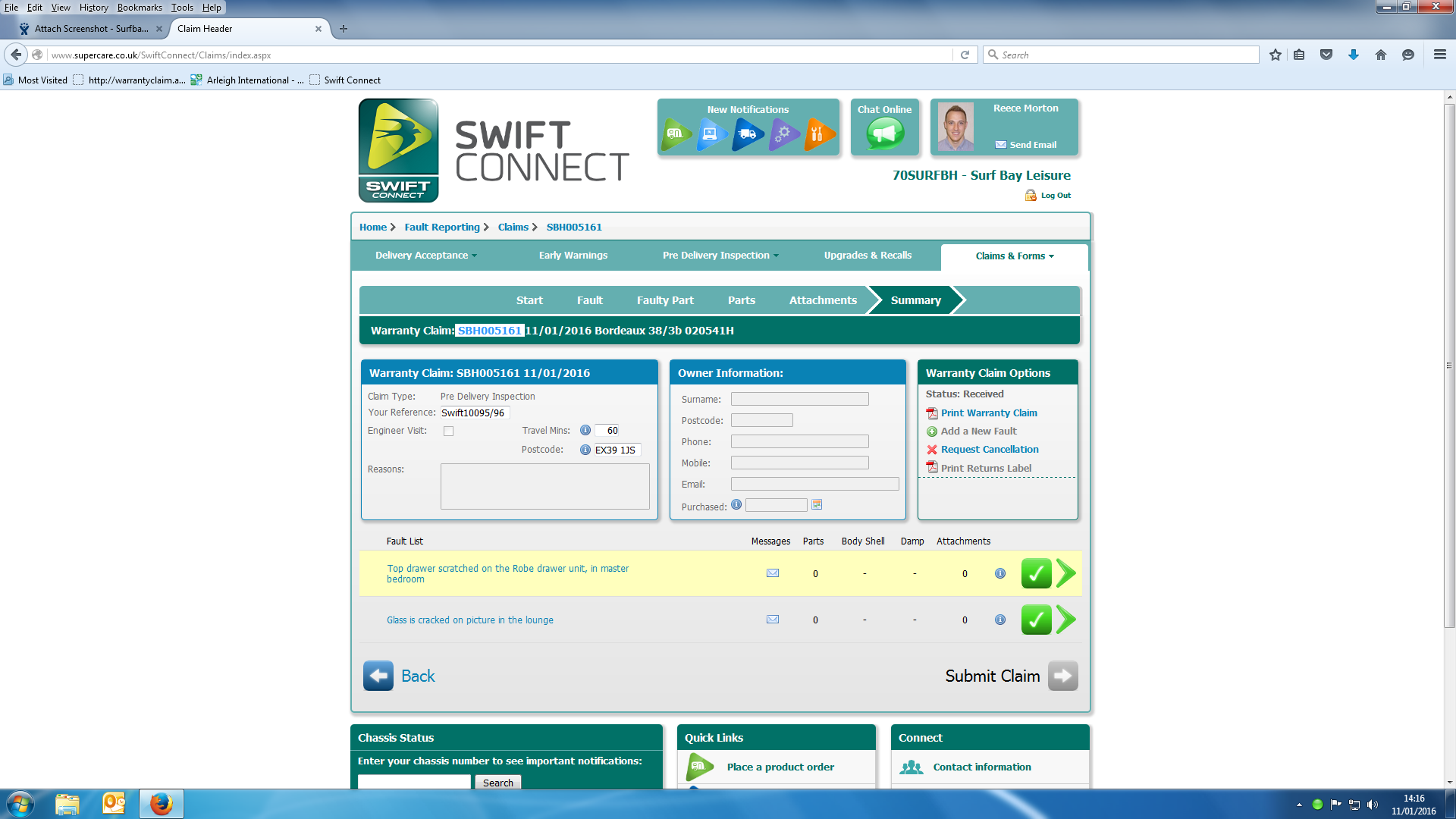Open message envelope for drawer scratched fault
This screenshot has width=1456, height=819.
coord(773,573)
